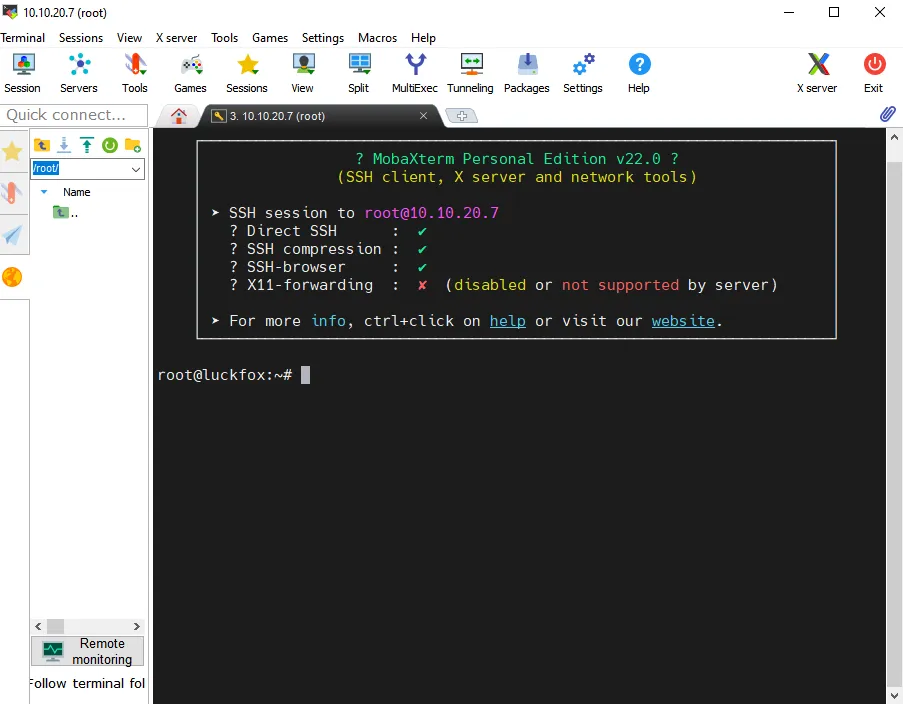Click the /root/ path text field
This screenshot has height=704, width=903.
click(80, 169)
